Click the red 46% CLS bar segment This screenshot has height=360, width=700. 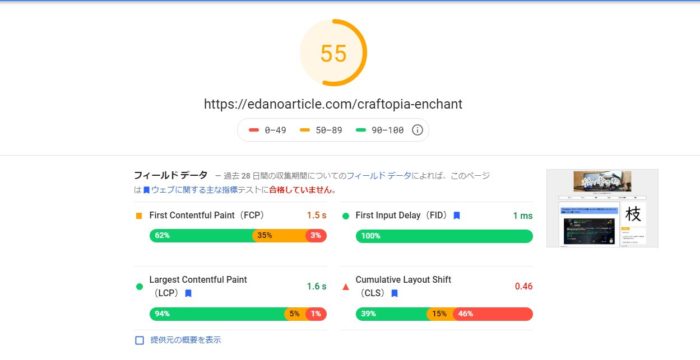(494, 314)
